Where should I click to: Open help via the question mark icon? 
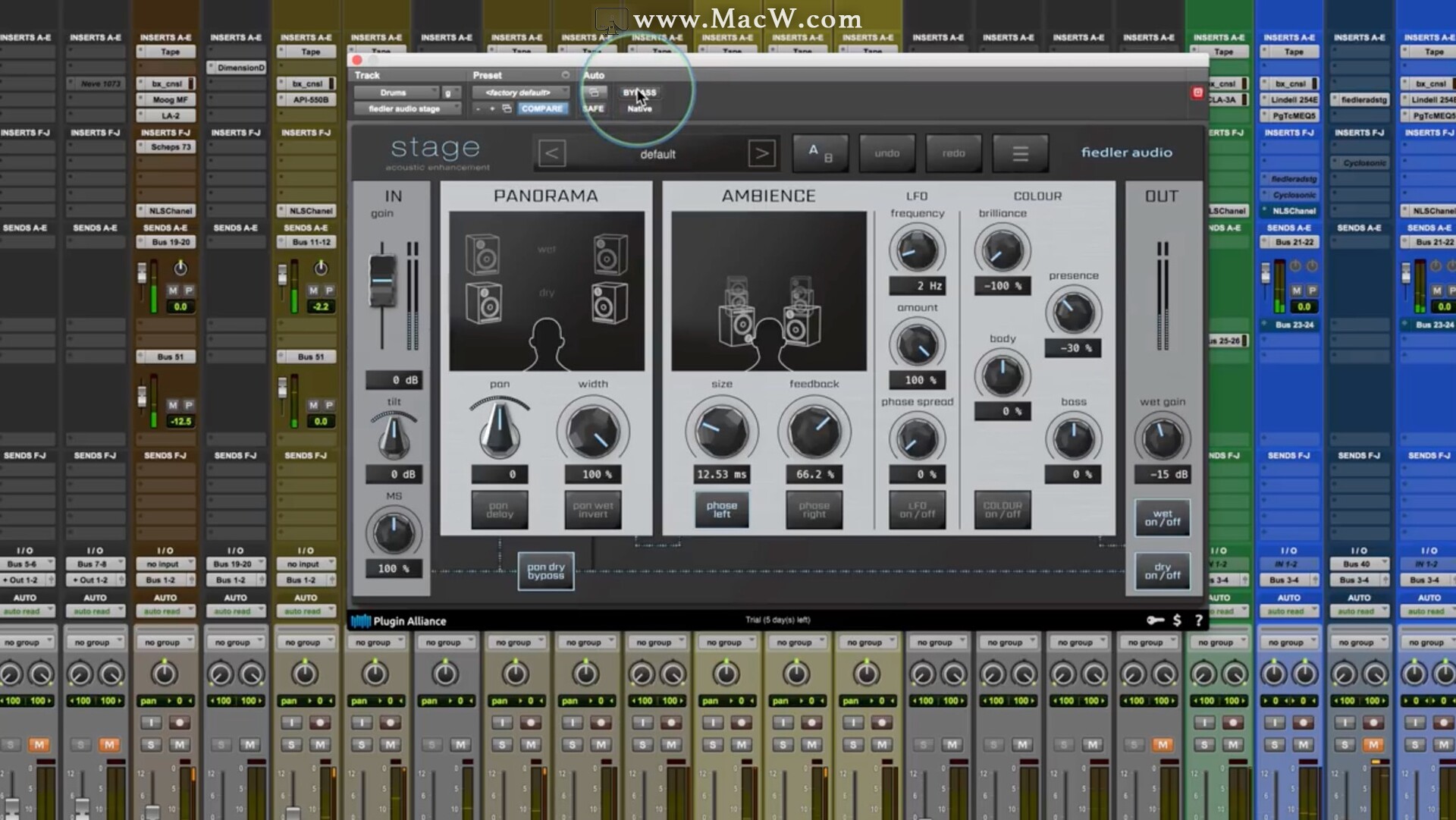coord(1199,620)
